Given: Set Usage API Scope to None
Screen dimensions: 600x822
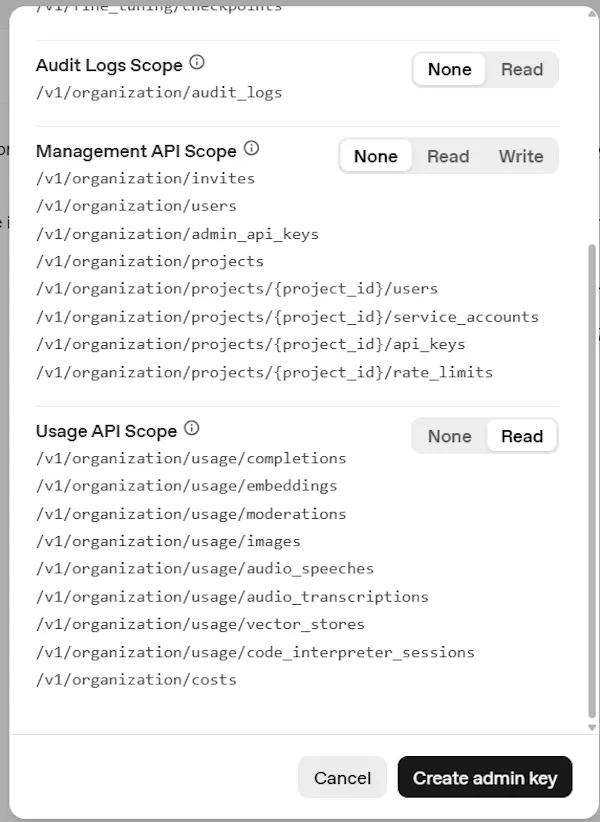Looking at the screenshot, I should [x=449, y=436].
